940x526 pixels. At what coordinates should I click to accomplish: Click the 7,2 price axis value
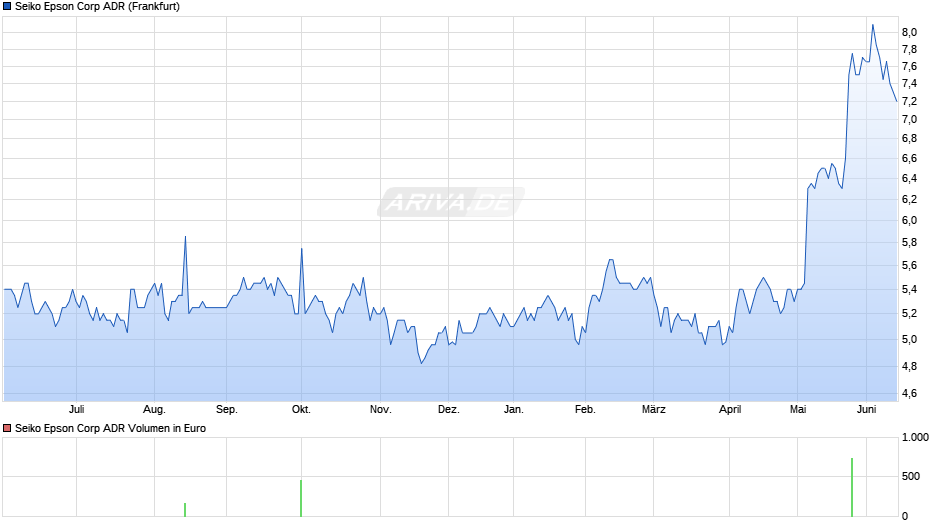click(909, 101)
